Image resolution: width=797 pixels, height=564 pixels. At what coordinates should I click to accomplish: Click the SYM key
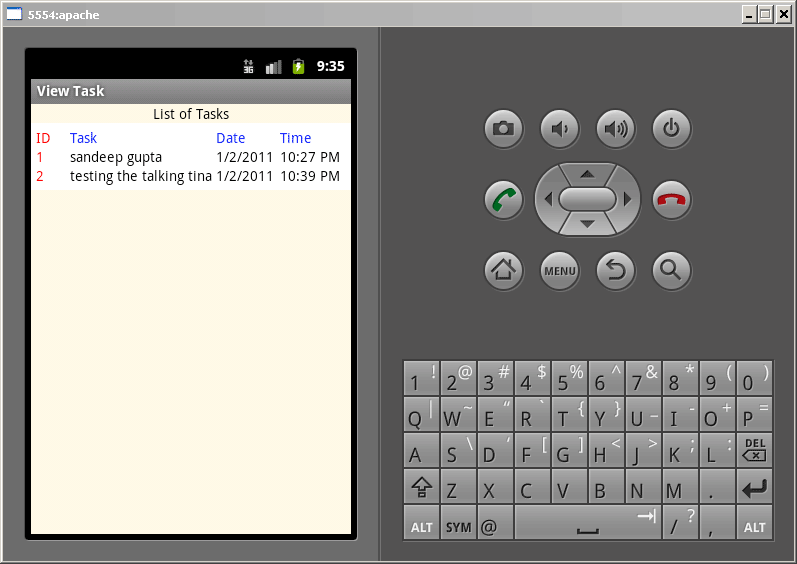[458, 522]
